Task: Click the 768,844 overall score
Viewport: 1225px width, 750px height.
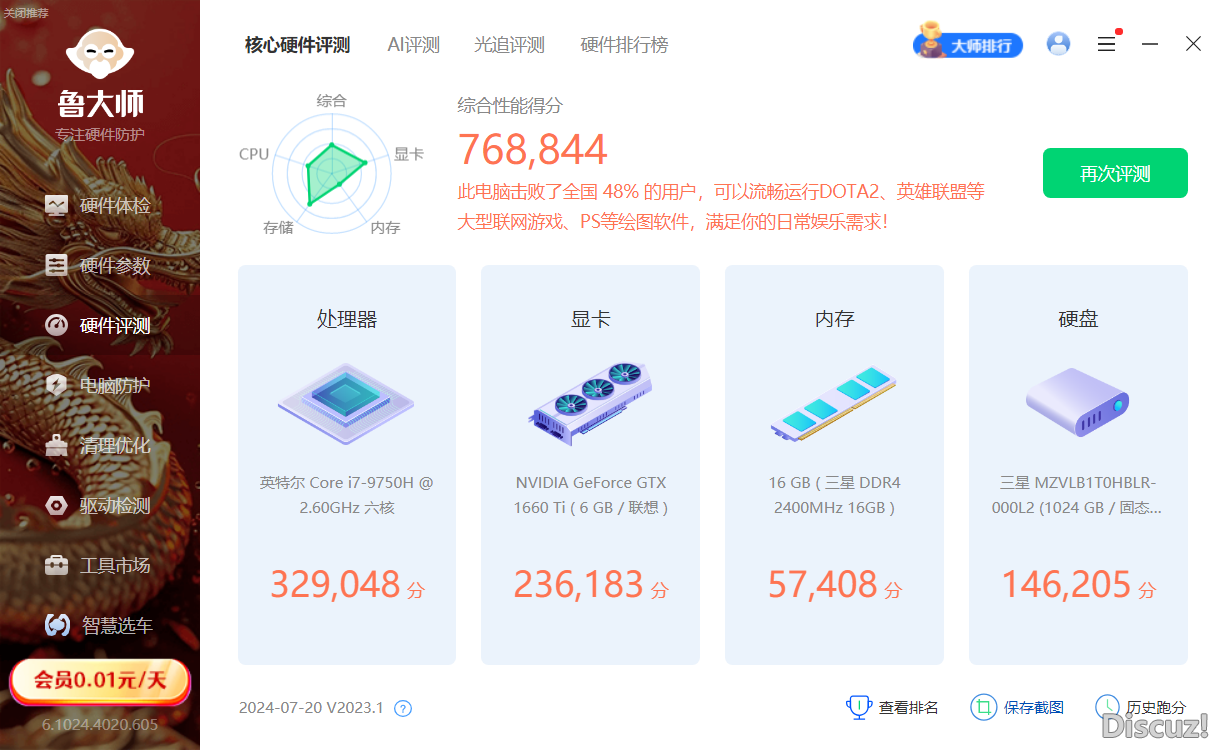Action: [x=533, y=150]
